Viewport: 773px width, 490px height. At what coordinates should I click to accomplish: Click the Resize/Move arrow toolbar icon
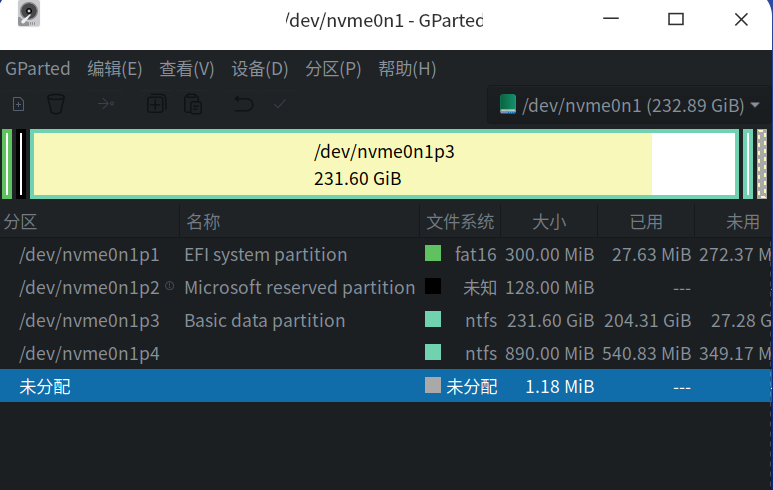106,103
